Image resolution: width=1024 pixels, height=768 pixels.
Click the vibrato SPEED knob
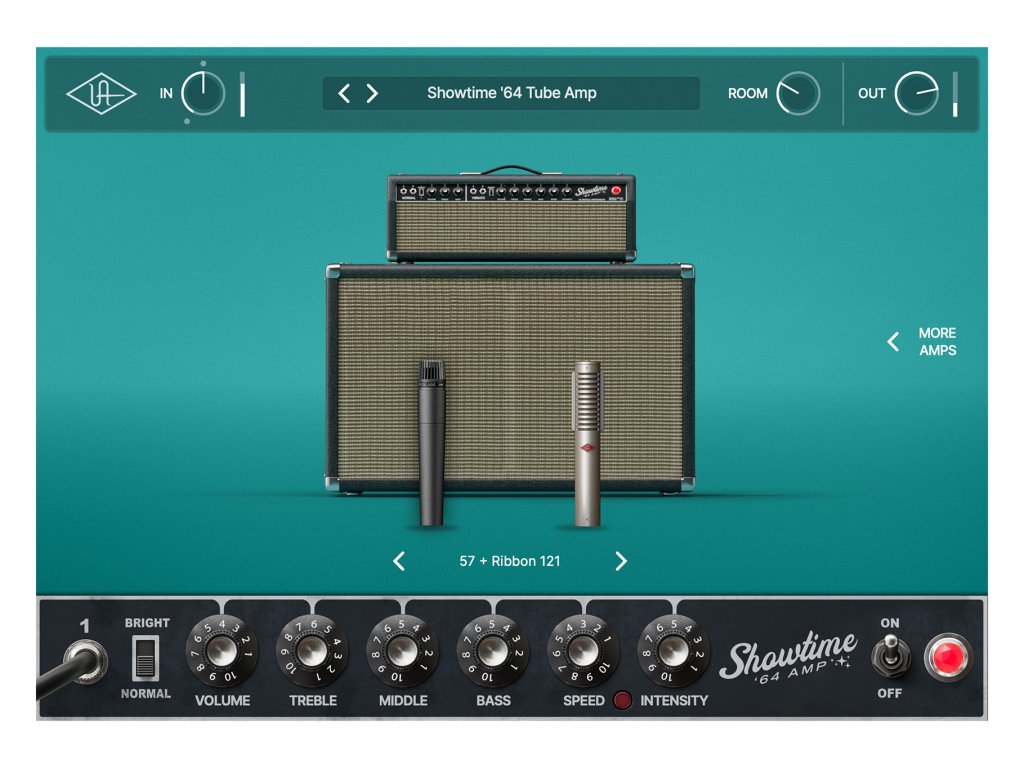[x=583, y=651]
